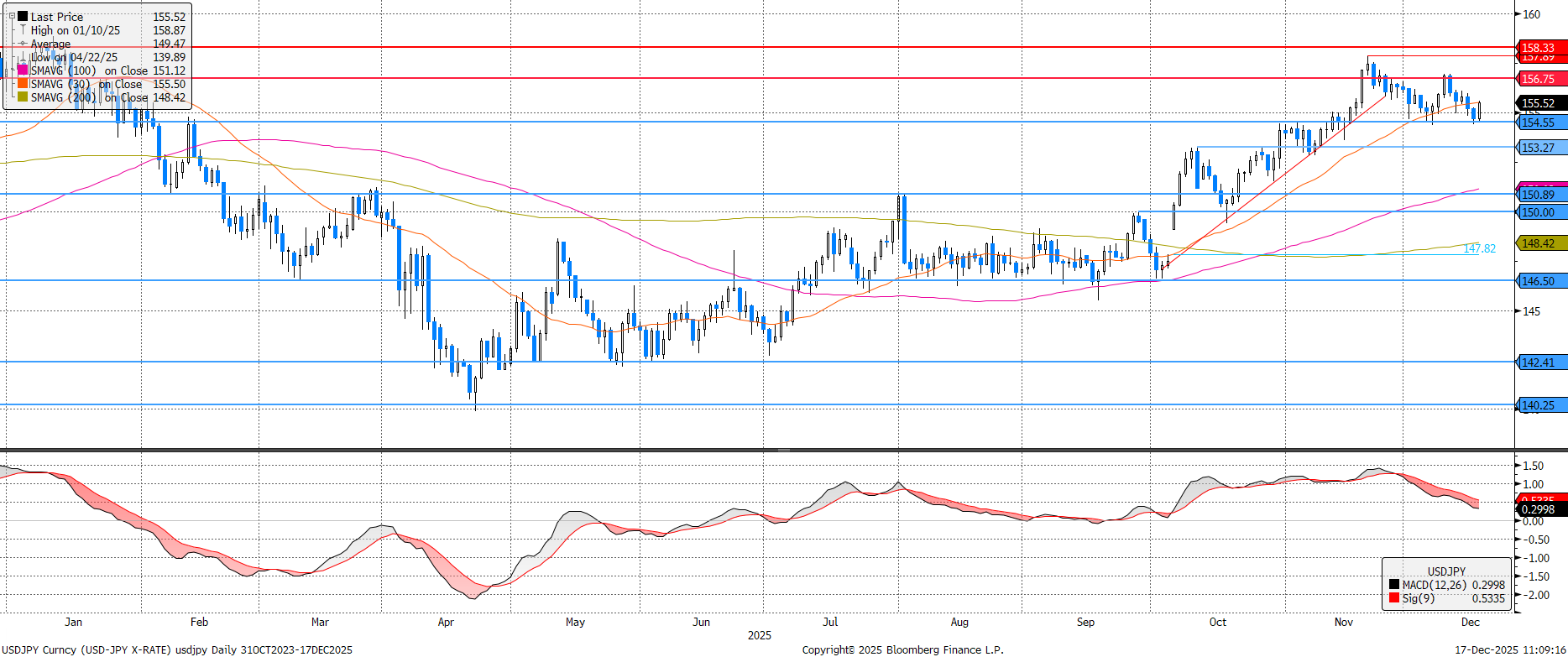Select the black Last Price swatch
Screen dimensions: 1568x657
click(x=23, y=17)
